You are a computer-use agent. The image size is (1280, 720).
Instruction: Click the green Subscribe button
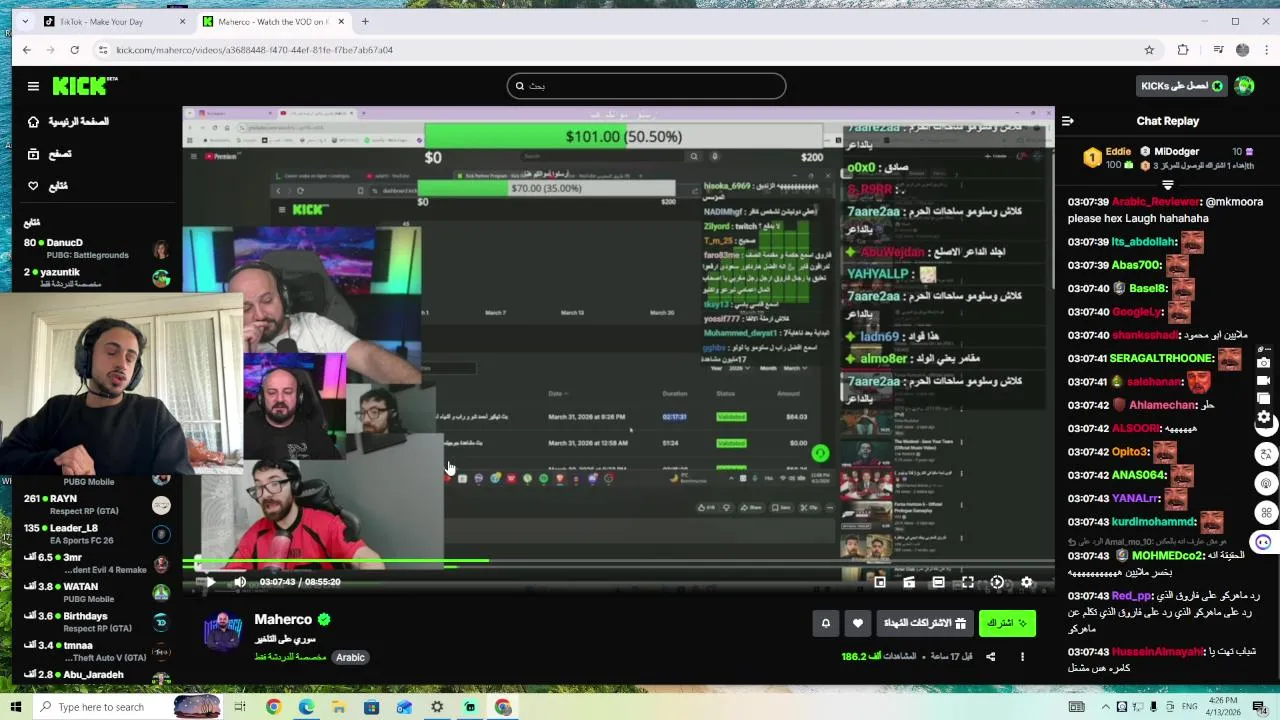pos(1007,623)
